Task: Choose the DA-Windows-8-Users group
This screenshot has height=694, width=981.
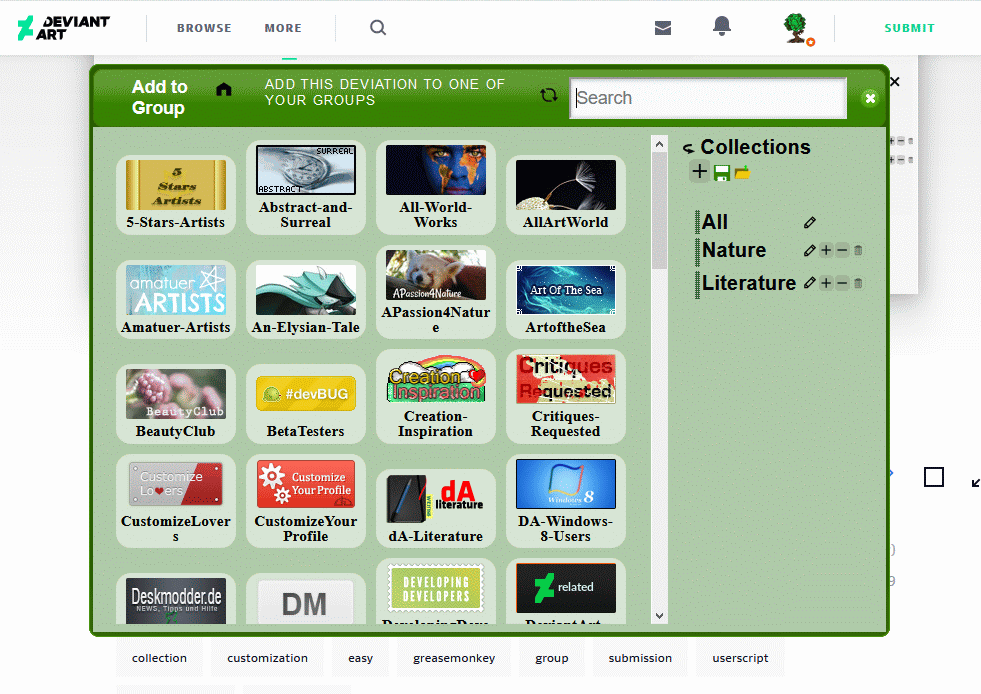Action: pyautogui.click(x=566, y=501)
